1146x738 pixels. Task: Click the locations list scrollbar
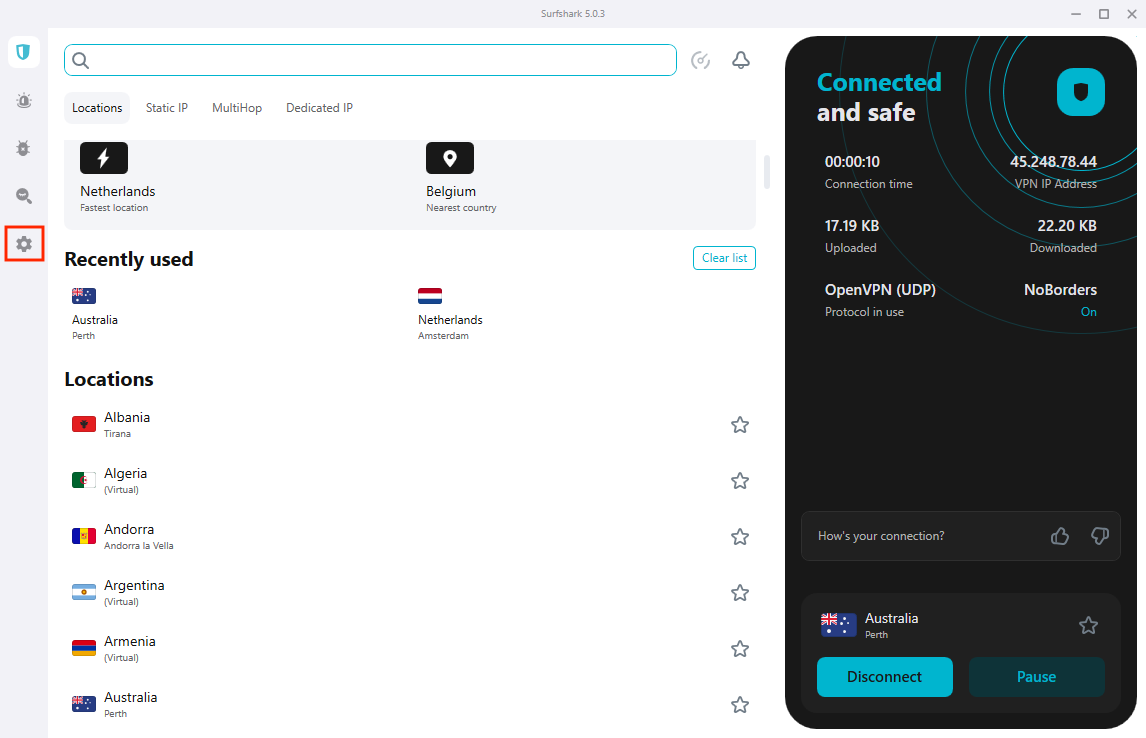point(767,172)
